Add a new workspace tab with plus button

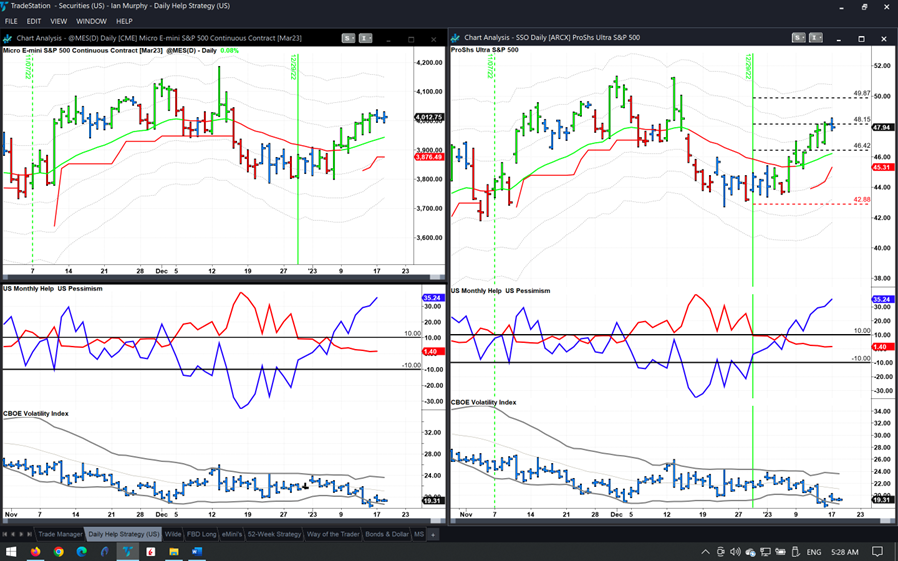coord(433,534)
